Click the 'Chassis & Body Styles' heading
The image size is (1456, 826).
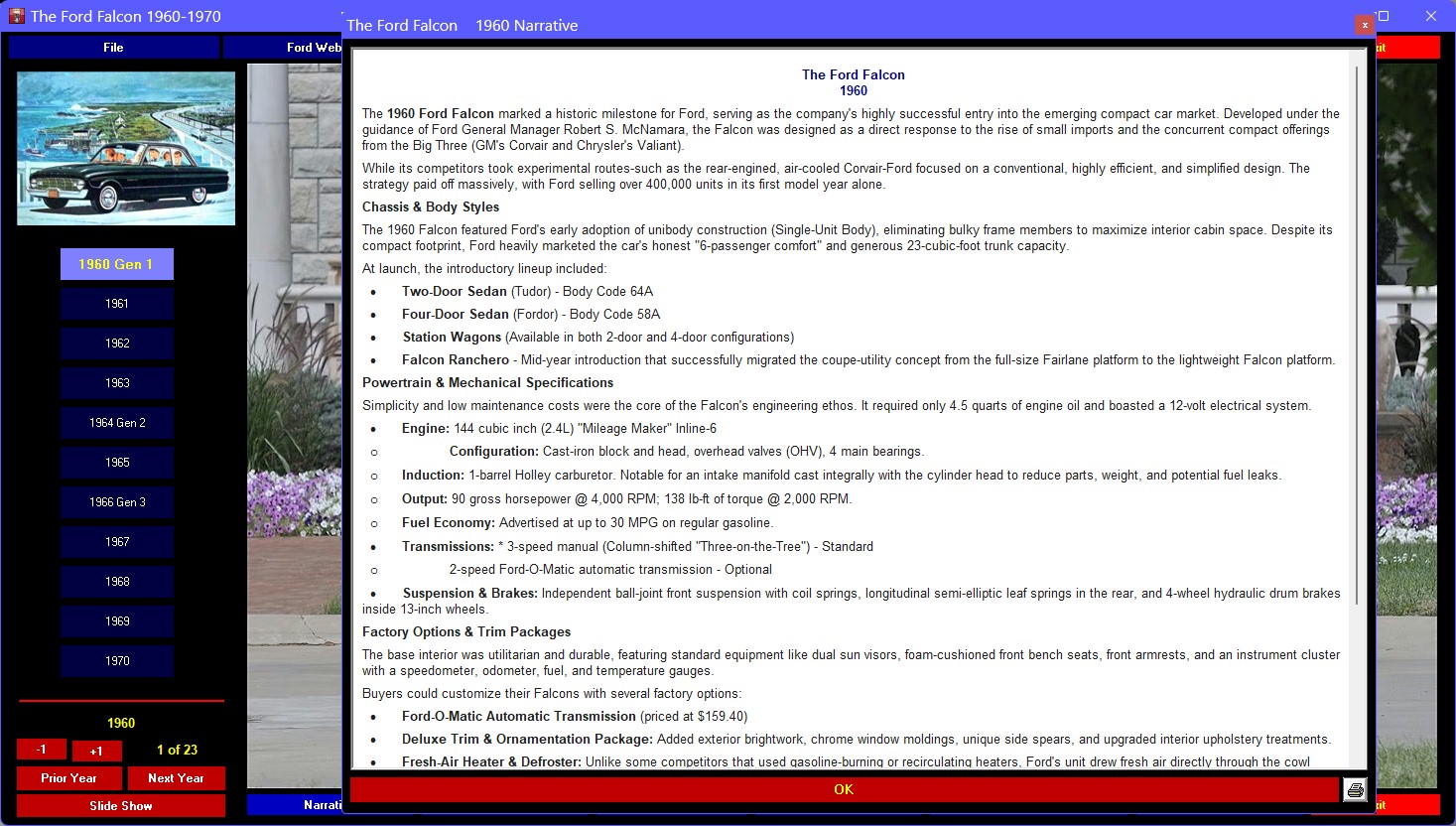[x=431, y=206]
